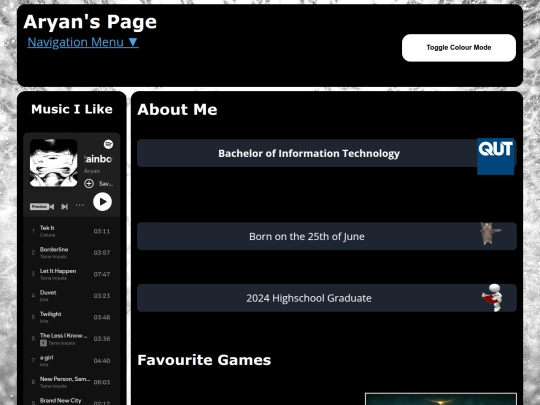Play track Tek It

(72, 231)
